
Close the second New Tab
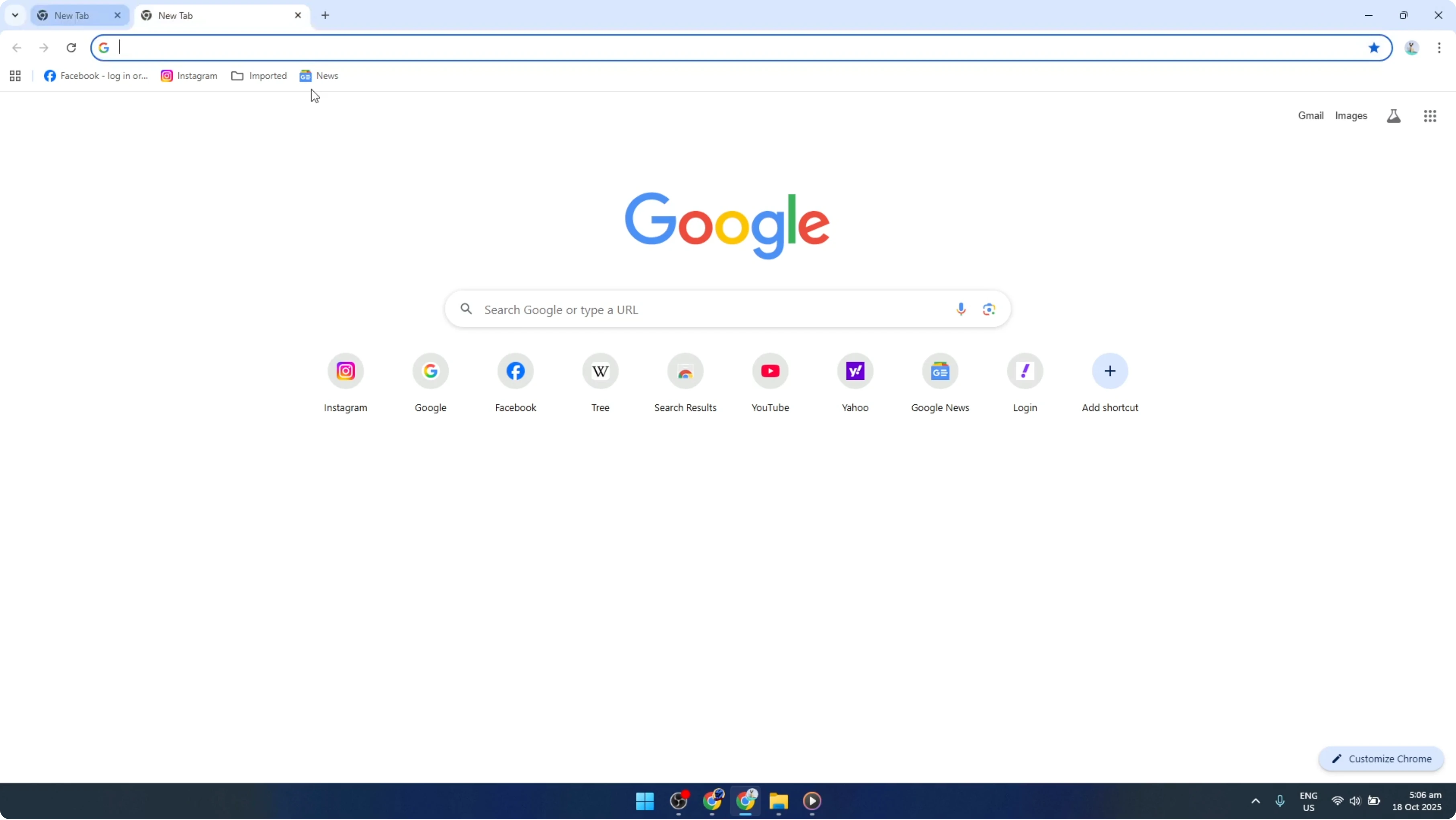pyautogui.click(x=298, y=15)
